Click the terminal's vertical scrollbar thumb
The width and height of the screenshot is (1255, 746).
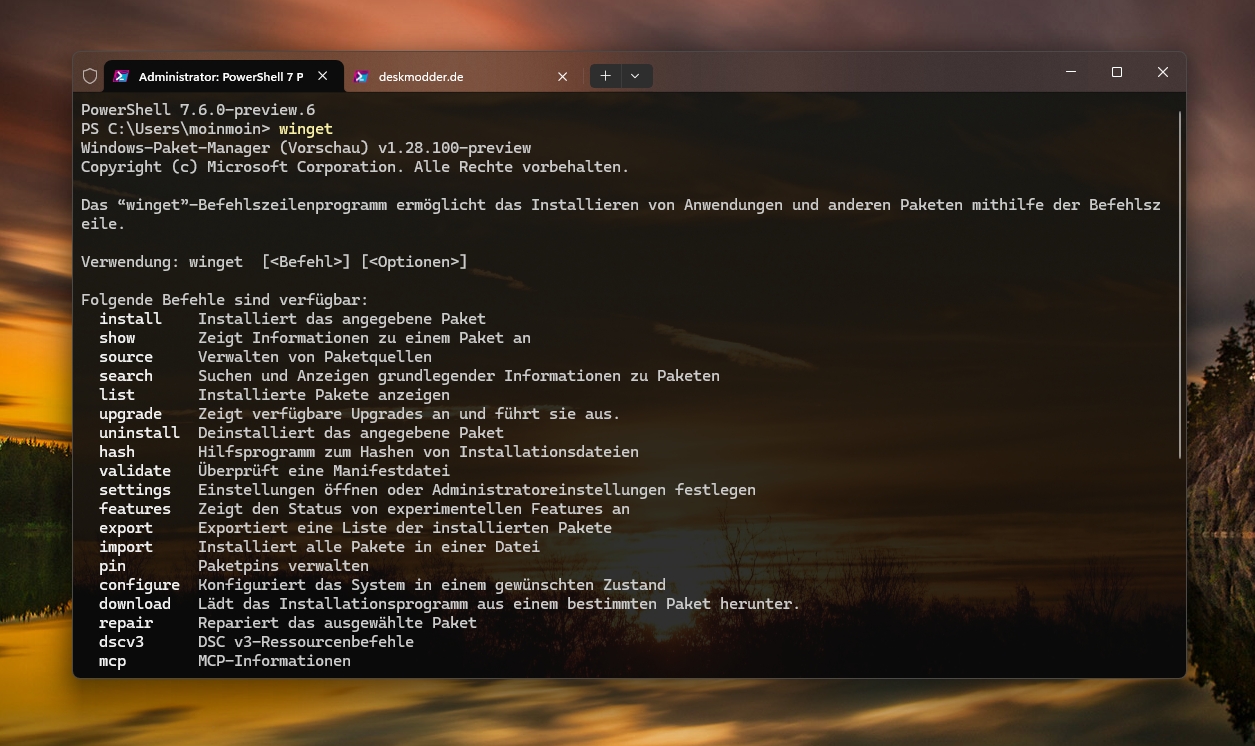(x=1180, y=285)
